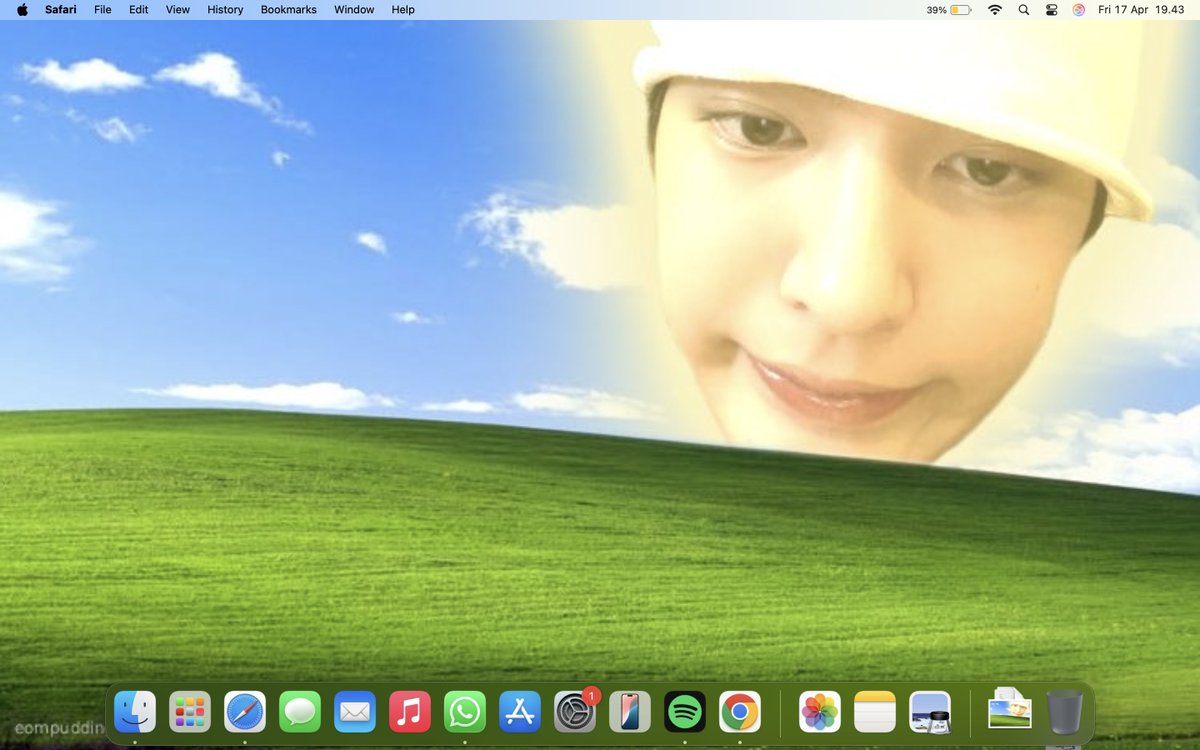This screenshot has height=750, width=1200.
Task: Open the View menu
Action: (177, 9)
